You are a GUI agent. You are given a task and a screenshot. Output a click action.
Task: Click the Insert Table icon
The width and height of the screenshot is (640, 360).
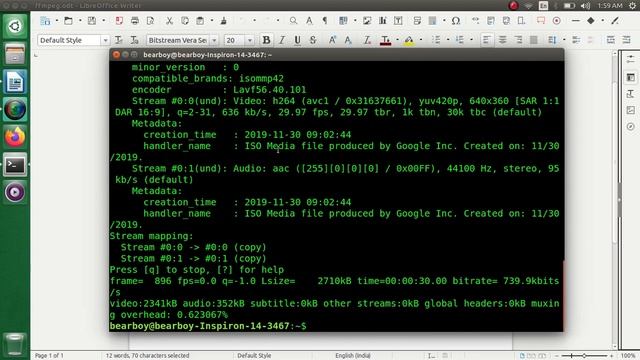[x=344, y=21]
